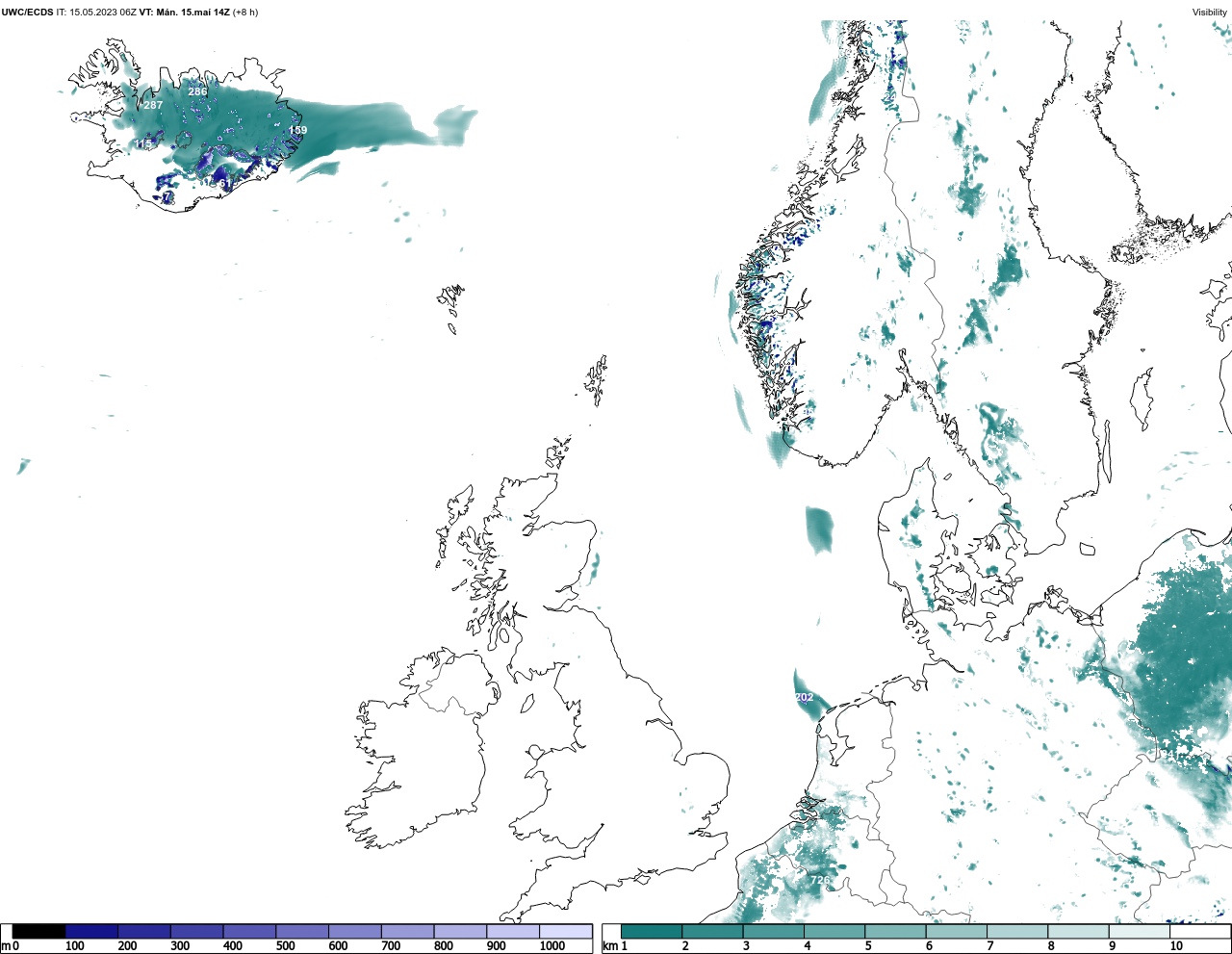Click the '1000' tick label on the metre scale
This screenshot has width=1232, height=954.
pos(552,946)
